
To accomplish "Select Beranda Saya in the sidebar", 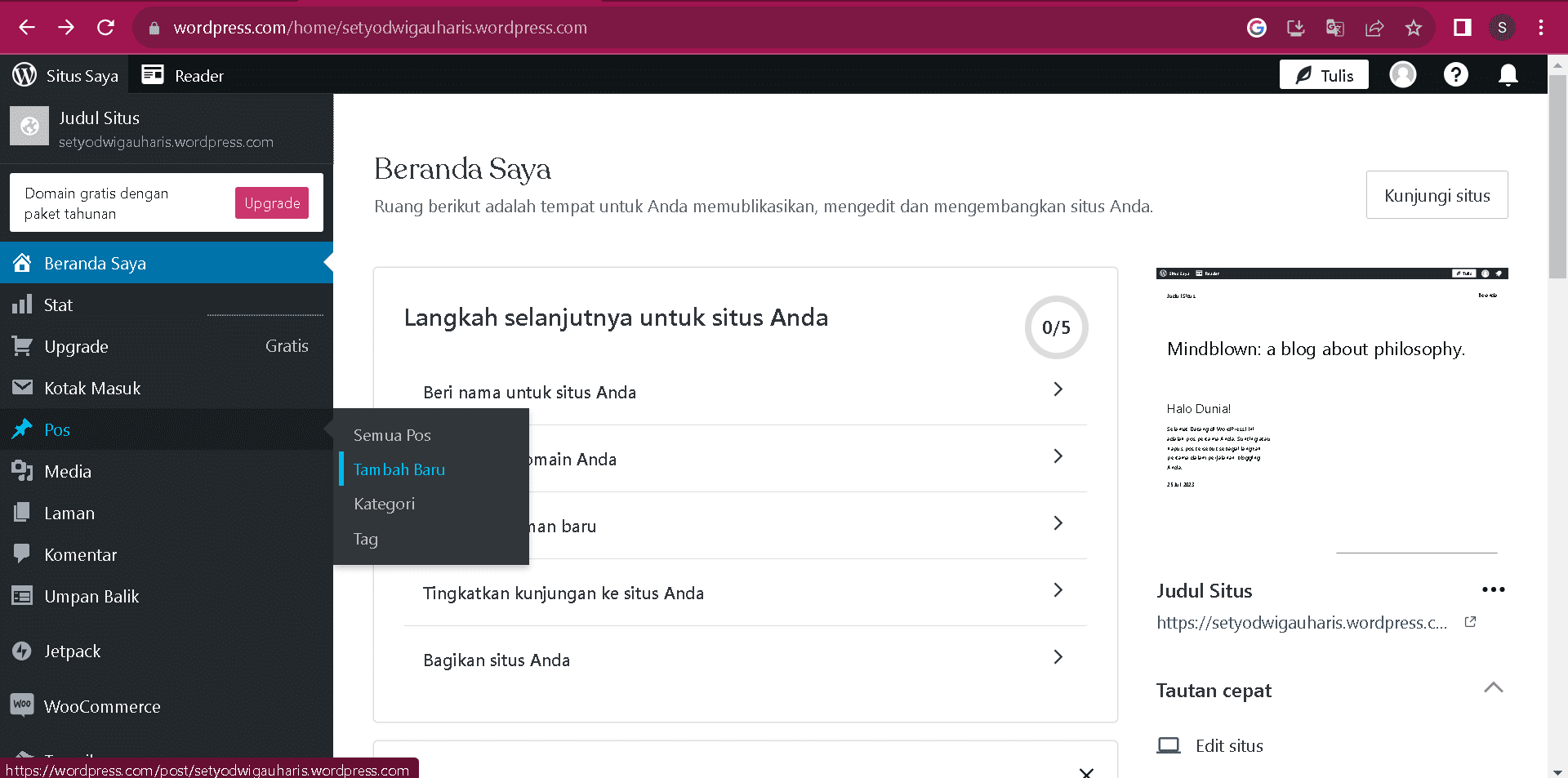I will (167, 263).
